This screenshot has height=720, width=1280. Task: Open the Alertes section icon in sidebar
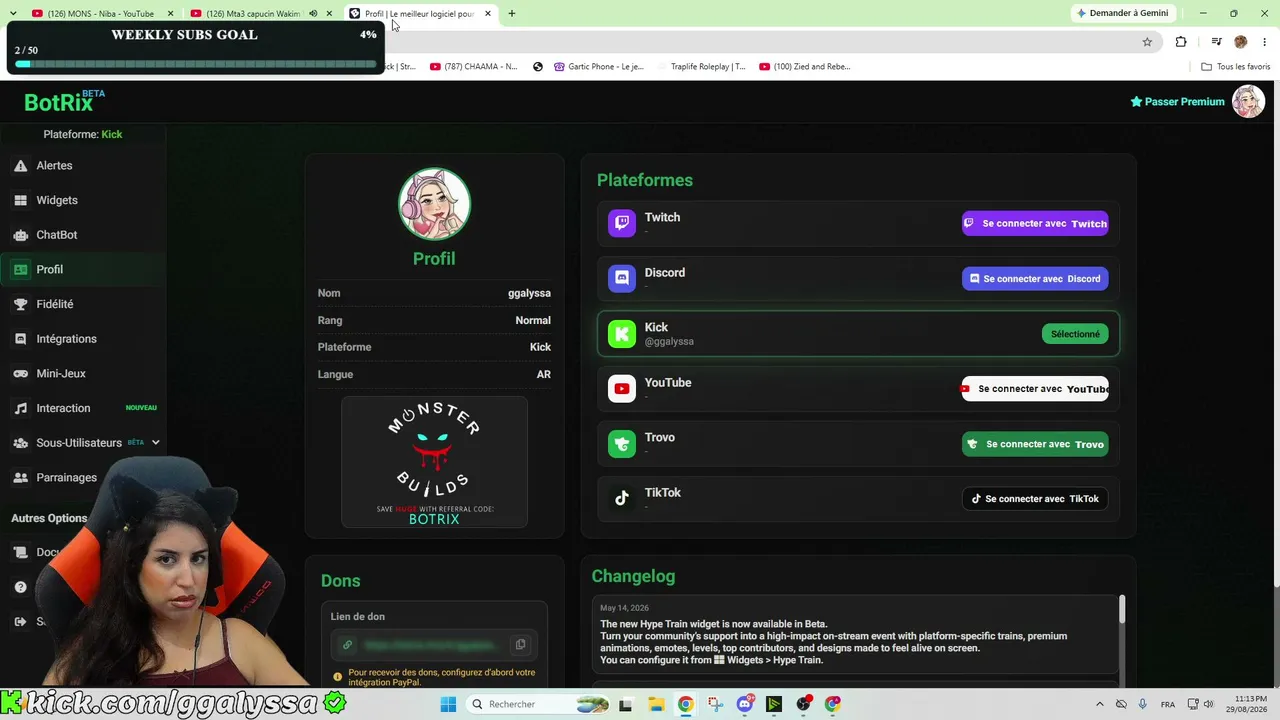[x=20, y=166]
